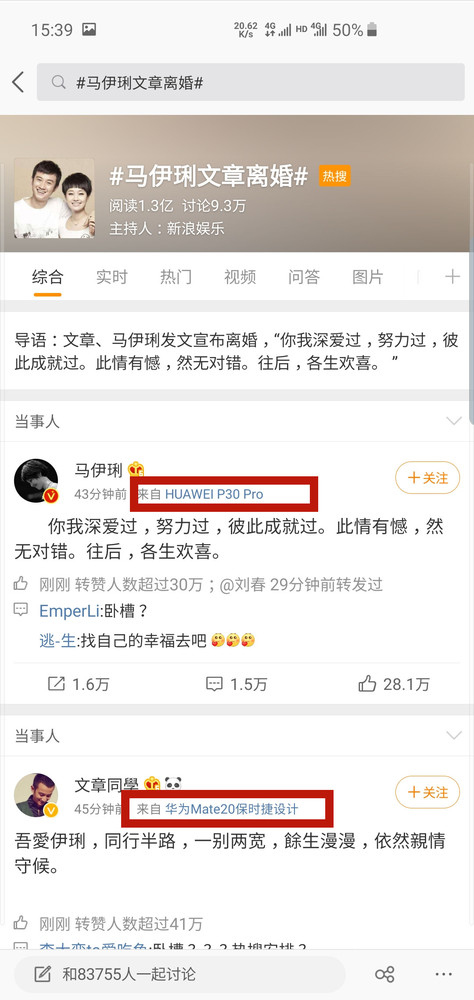This screenshot has height=1000, width=474.
Task: Like 马伊琍's post with 28.1万 thumb
Action: (x=367, y=684)
